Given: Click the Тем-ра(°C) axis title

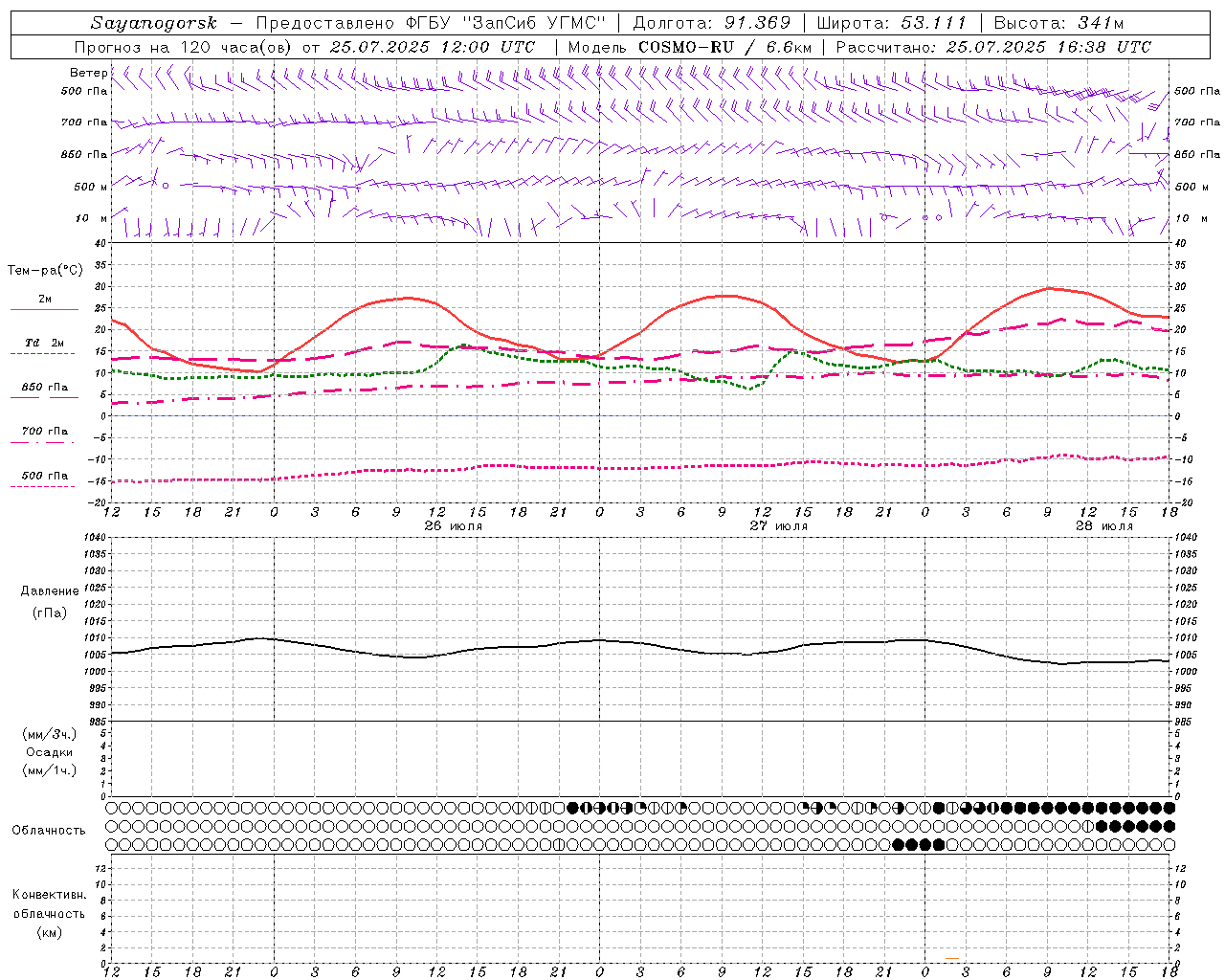Looking at the screenshot, I should coord(45,271).
